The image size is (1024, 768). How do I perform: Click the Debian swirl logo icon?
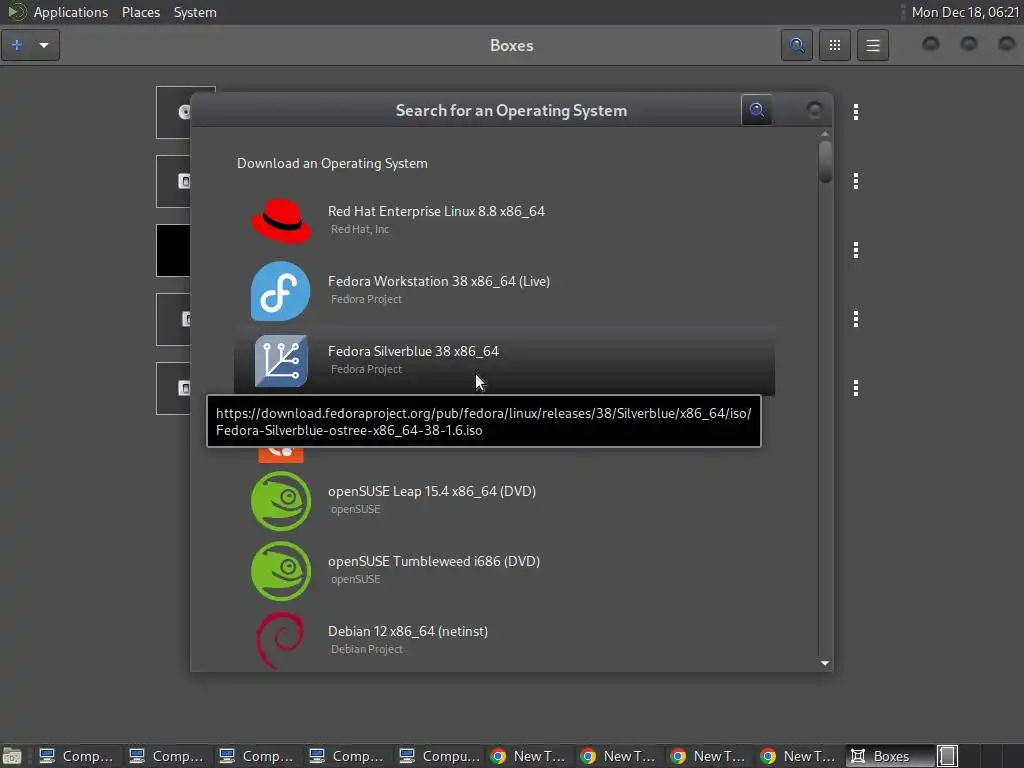[x=280, y=640]
